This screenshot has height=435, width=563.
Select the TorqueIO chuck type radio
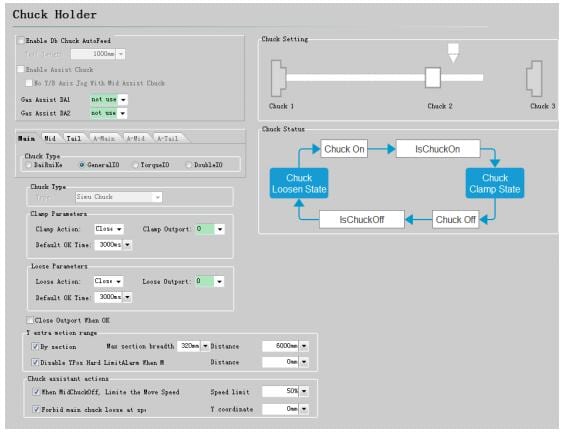point(135,165)
